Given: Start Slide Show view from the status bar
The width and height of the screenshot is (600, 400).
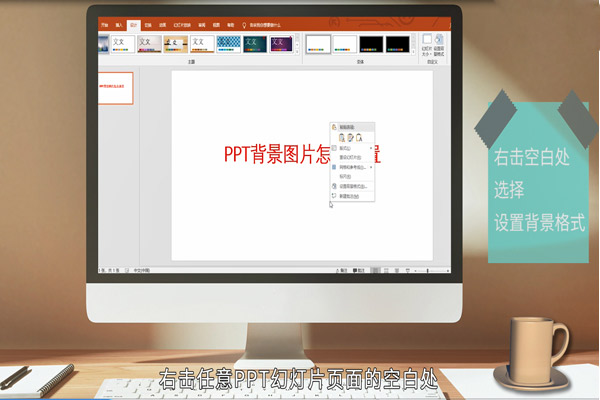Looking at the screenshot, I should click(x=406, y=270).
